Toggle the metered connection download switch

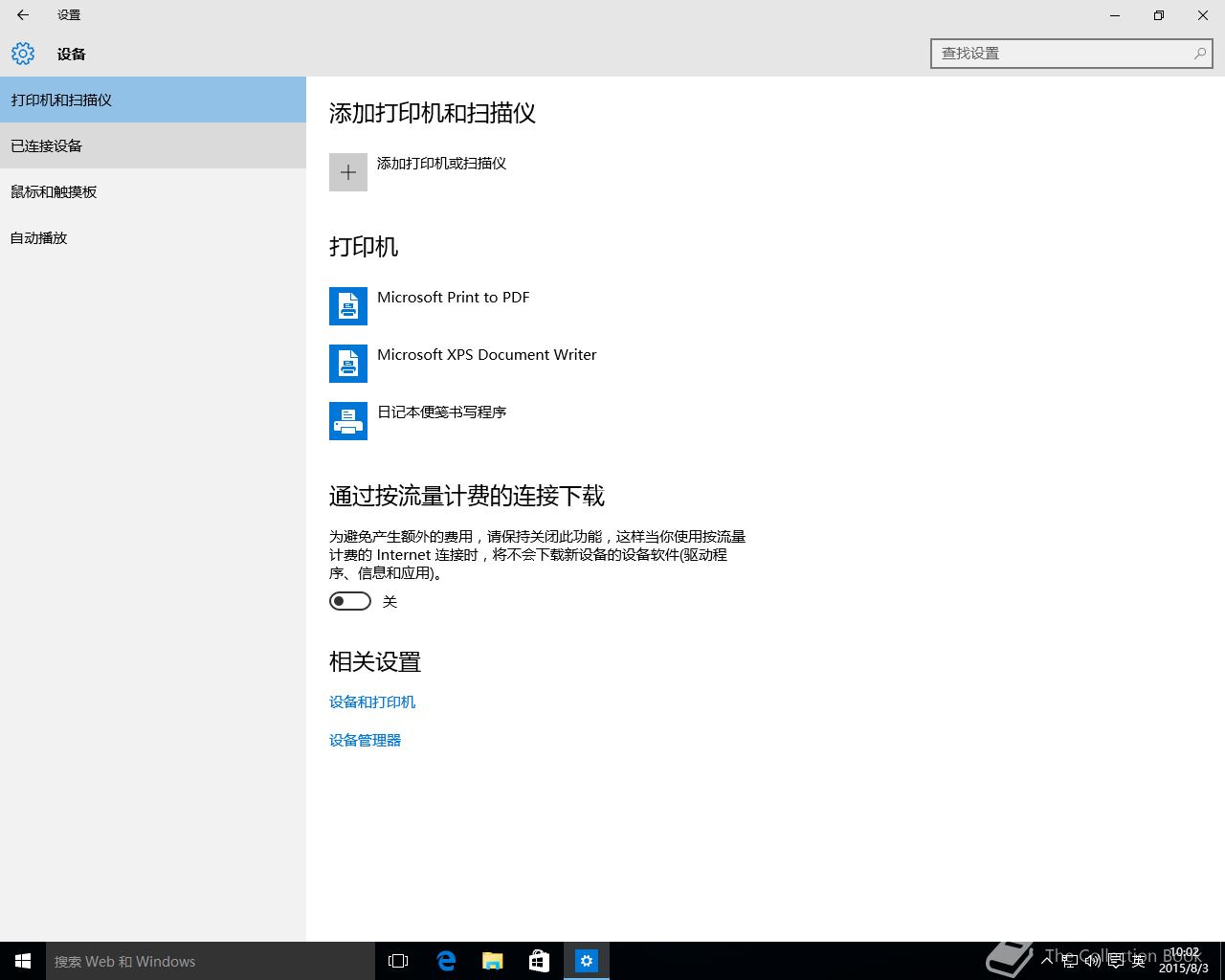coord(350,601)
